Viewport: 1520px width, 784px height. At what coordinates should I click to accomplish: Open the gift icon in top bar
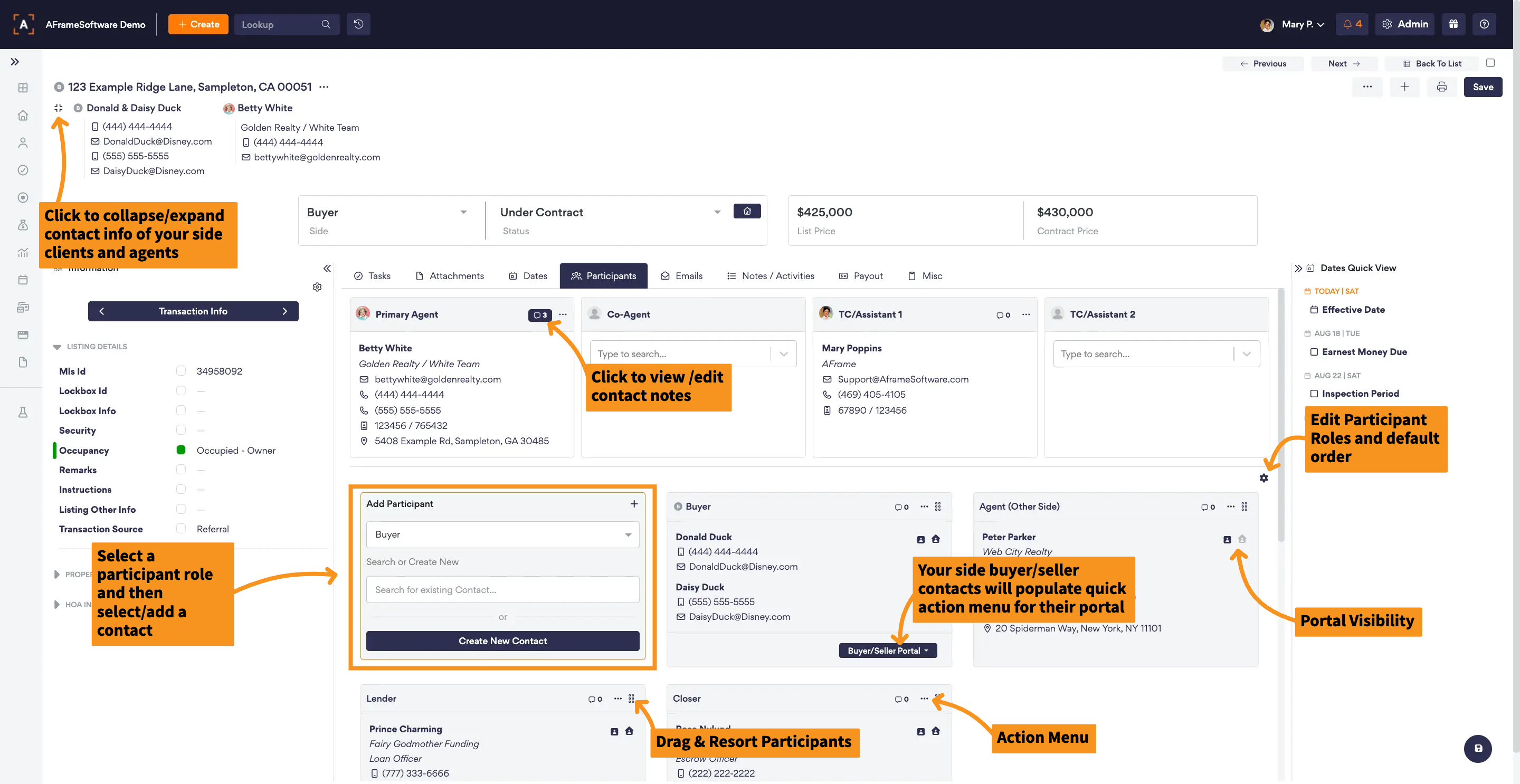[x=1453, y=24]
